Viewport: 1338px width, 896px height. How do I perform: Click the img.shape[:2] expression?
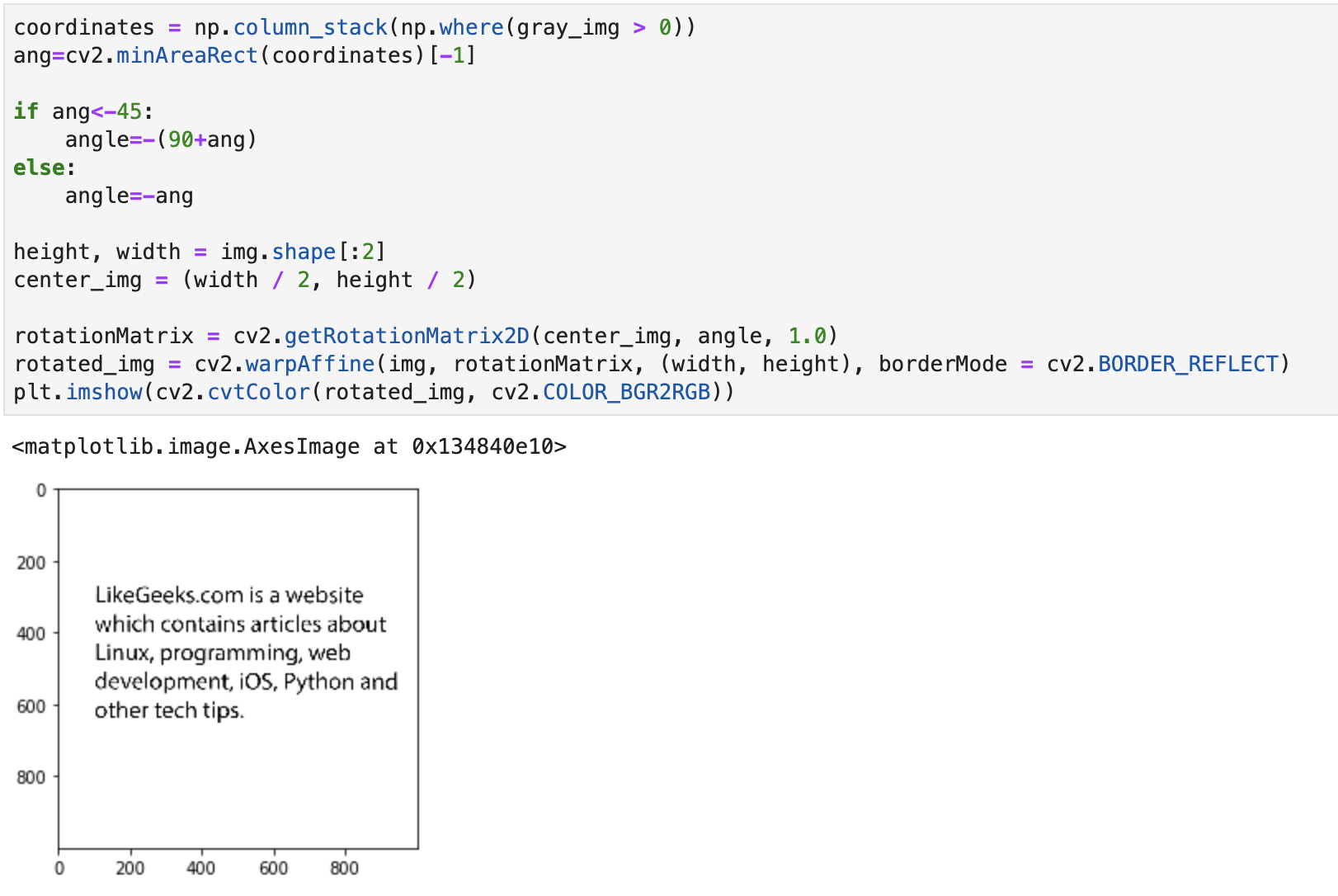pyautogui.click(x=303, y=252)
